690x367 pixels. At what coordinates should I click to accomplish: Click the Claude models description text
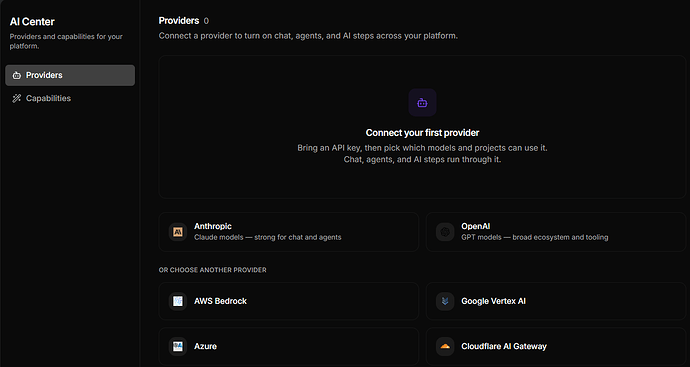pos(268,237)
